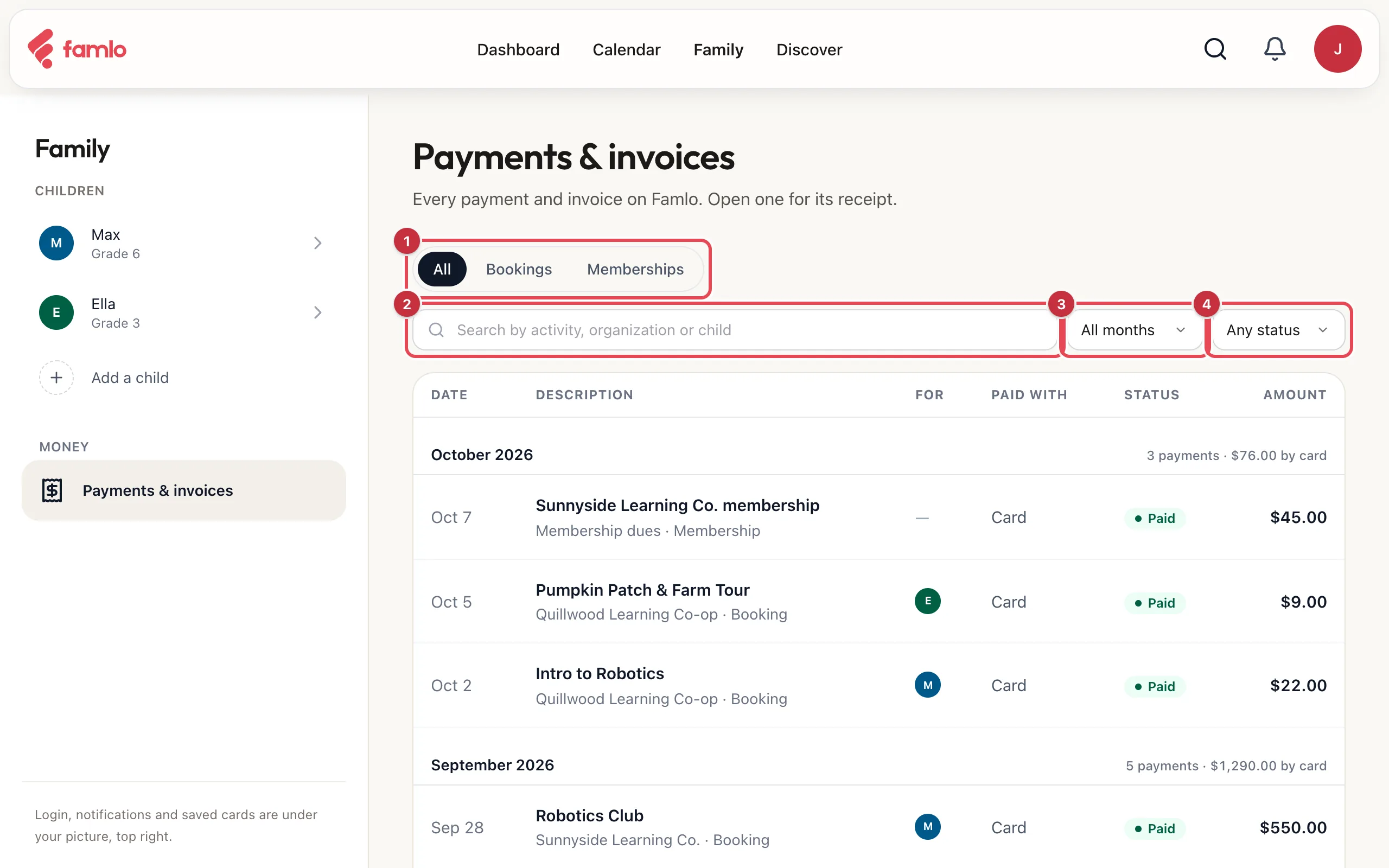The image size is (1389, 868).
Task: Open Calendar in the top navigation
Action: coord(626,49)
